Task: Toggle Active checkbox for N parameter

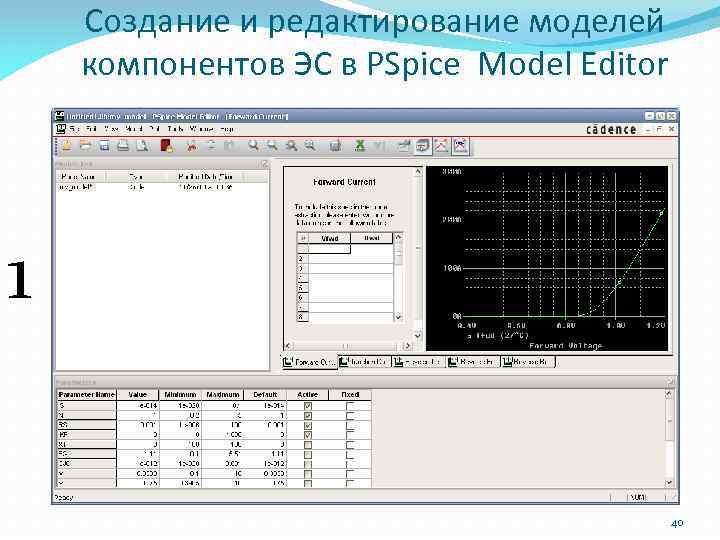Action: pyautogui.click(x=308, y=416)
